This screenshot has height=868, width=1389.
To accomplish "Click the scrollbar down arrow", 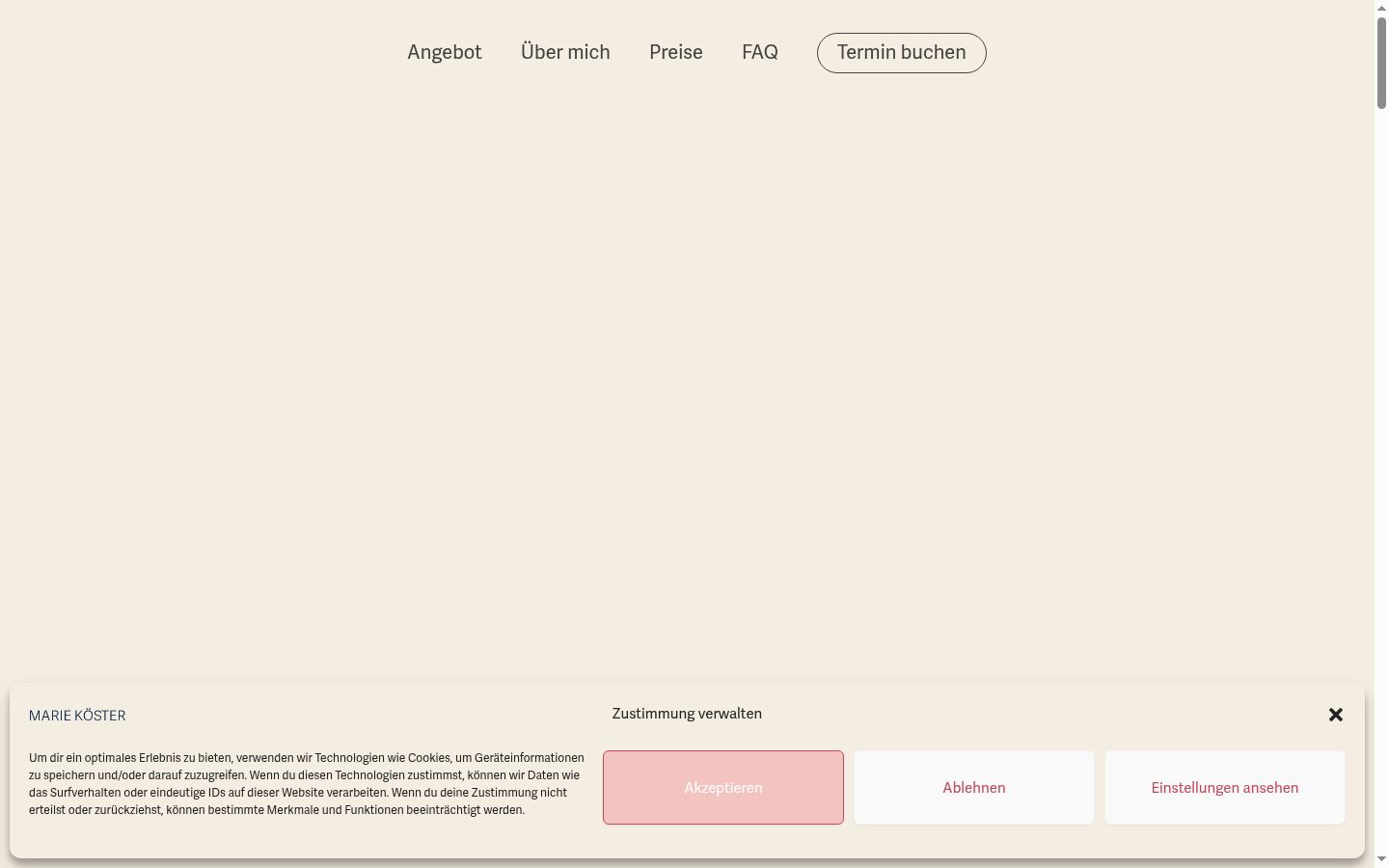I will pyautogui.click(x=1381, y=859).
